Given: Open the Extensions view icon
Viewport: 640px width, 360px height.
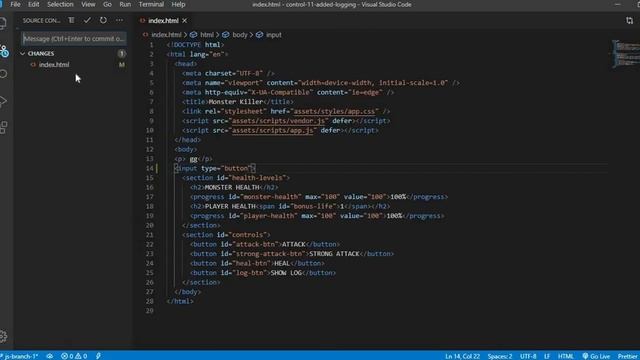Looking at the screenshot, I should 3,127.
